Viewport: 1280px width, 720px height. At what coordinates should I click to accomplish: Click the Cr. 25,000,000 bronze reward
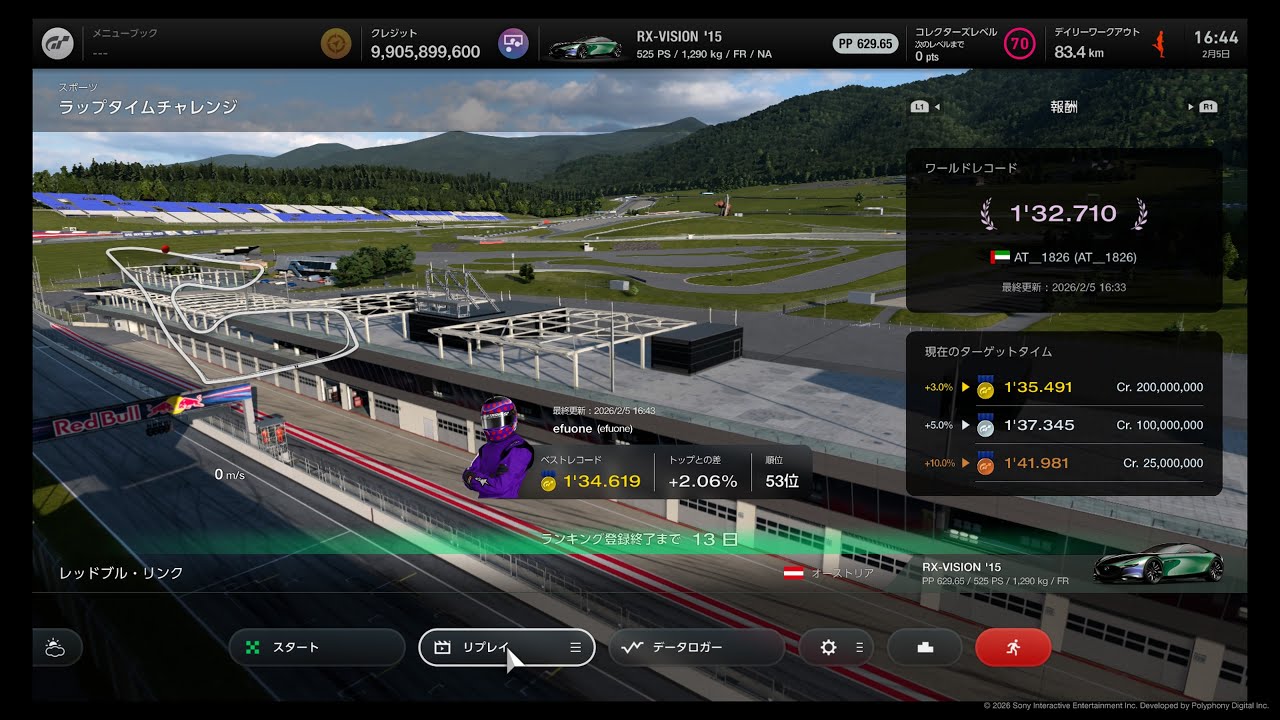tap(1163, 463)
